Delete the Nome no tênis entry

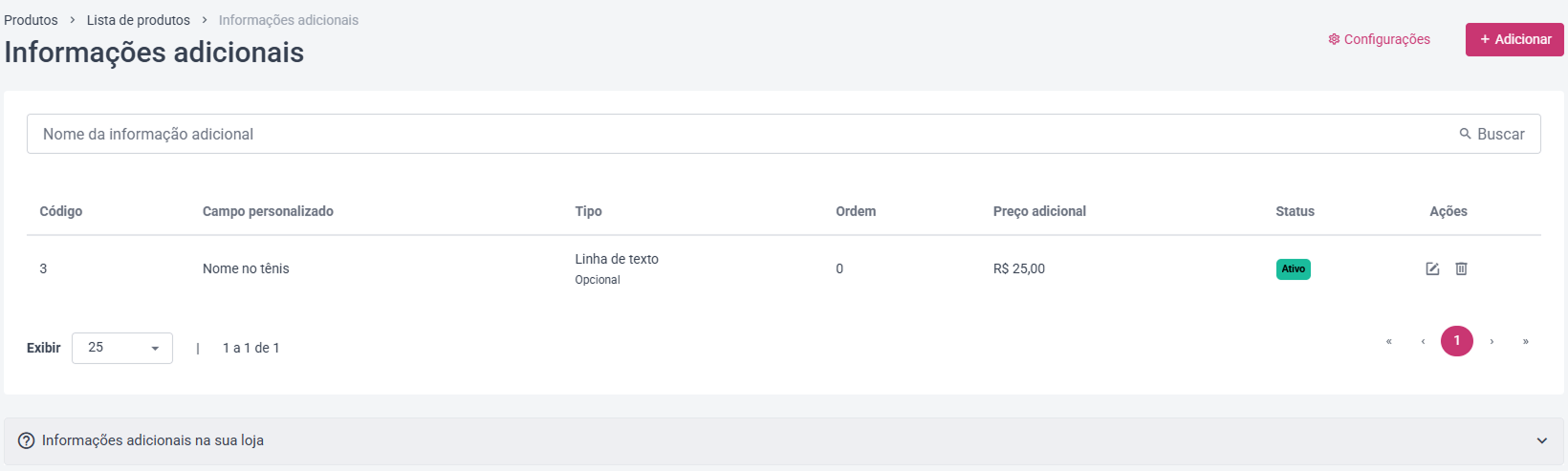1461,268
